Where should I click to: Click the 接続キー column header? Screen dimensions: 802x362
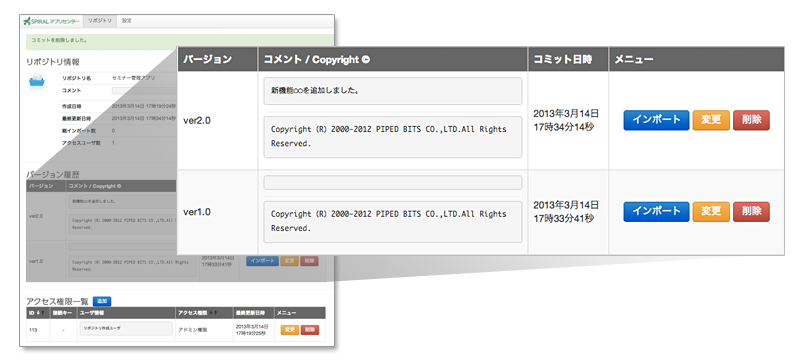pyautogui.click(x=62, y=313)
